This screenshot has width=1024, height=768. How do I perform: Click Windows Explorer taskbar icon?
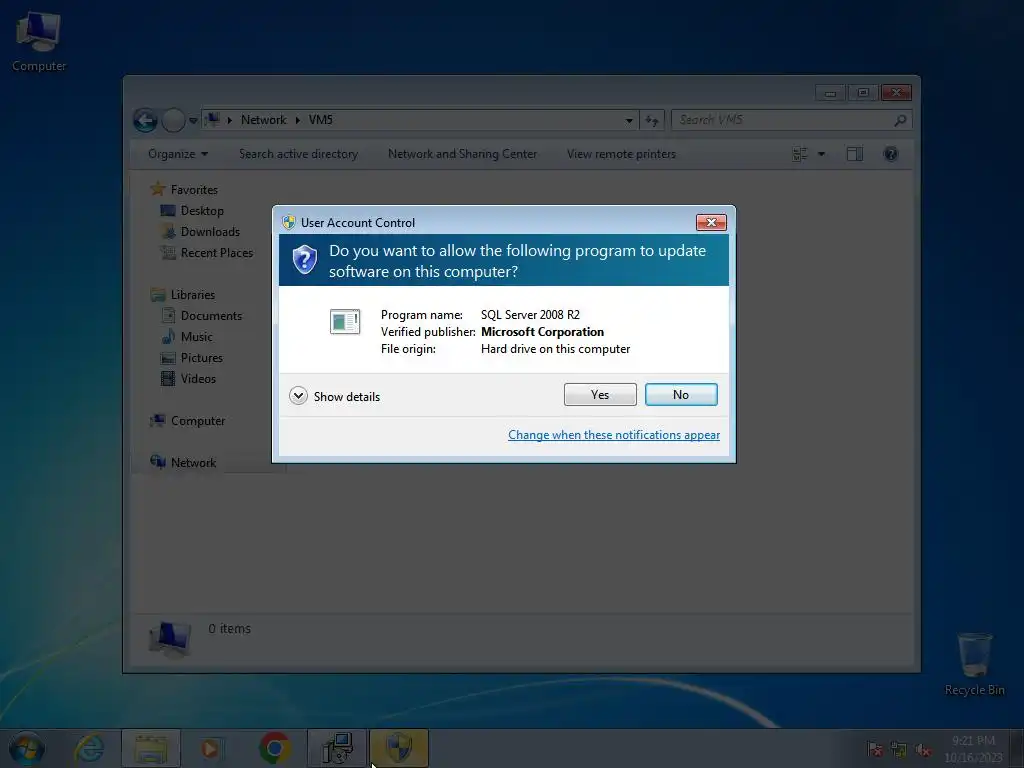point(151,748)
